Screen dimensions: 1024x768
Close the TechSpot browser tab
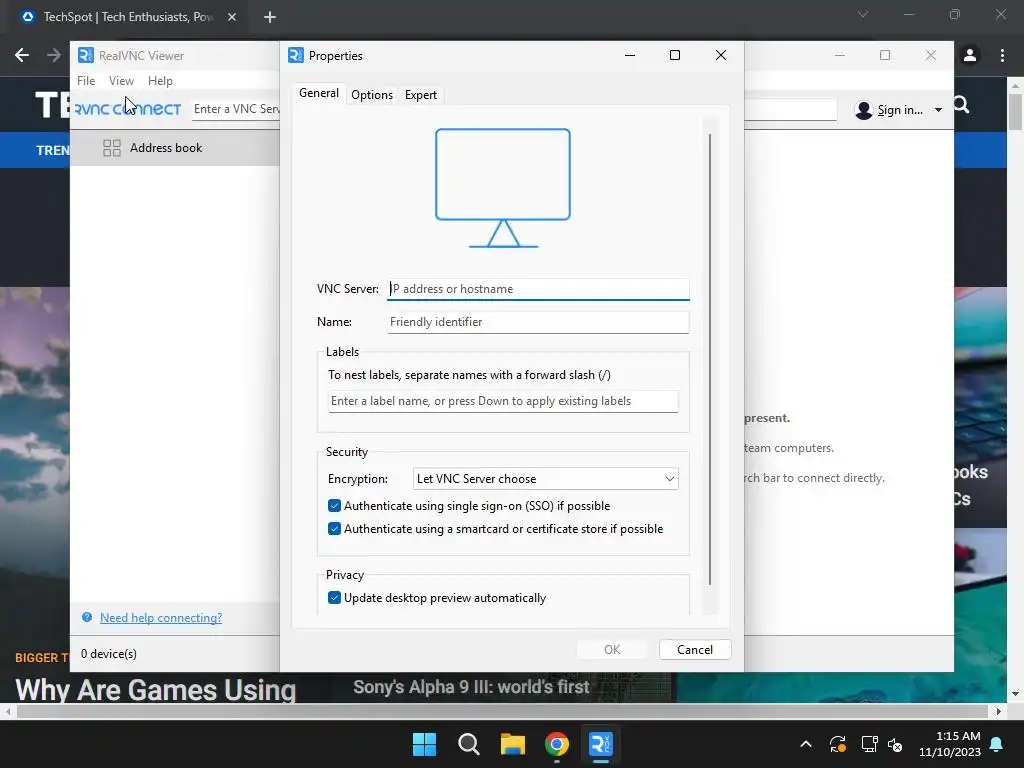pyautogui.click(x=232, y=17)
